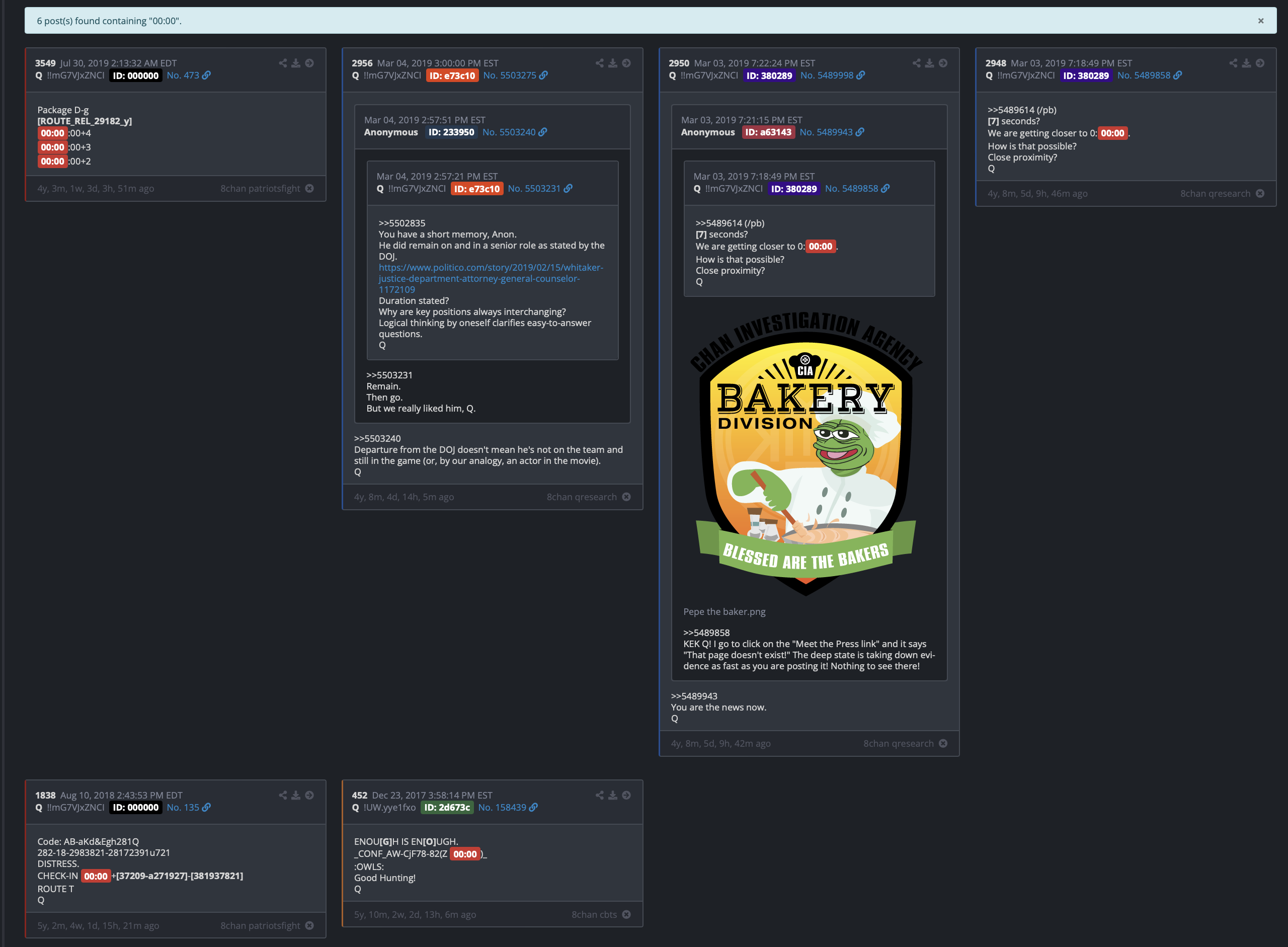The width and height of the screenshot is (1288, 947).
Task: Click highlighted 00:00 before ':00+4'
Action: coord(53,133)
